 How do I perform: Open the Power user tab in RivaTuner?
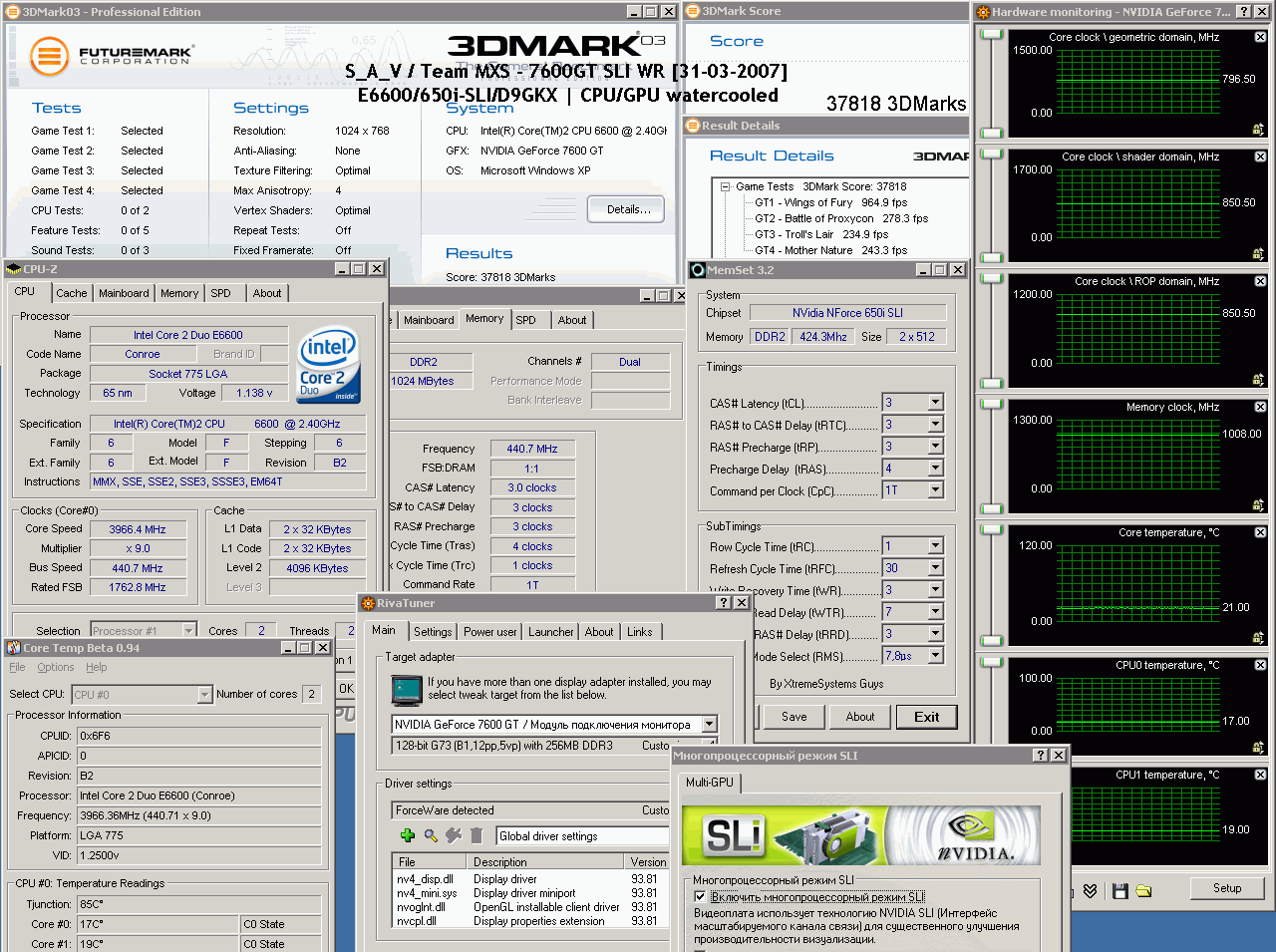pyautogui.click(x=490, y=632)
